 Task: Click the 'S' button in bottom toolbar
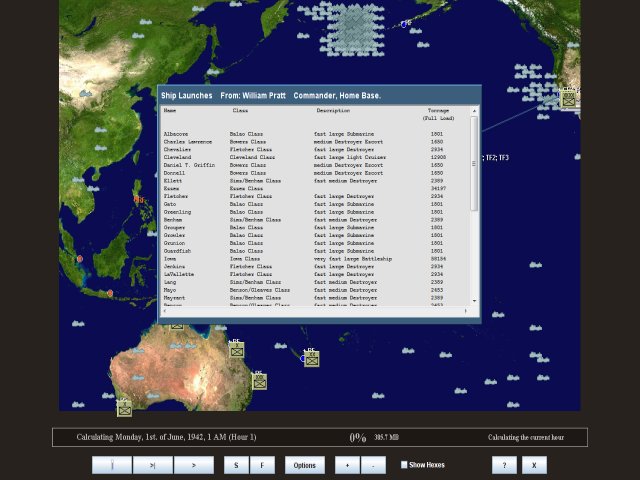pyautogui.click(x=236, y=465)
